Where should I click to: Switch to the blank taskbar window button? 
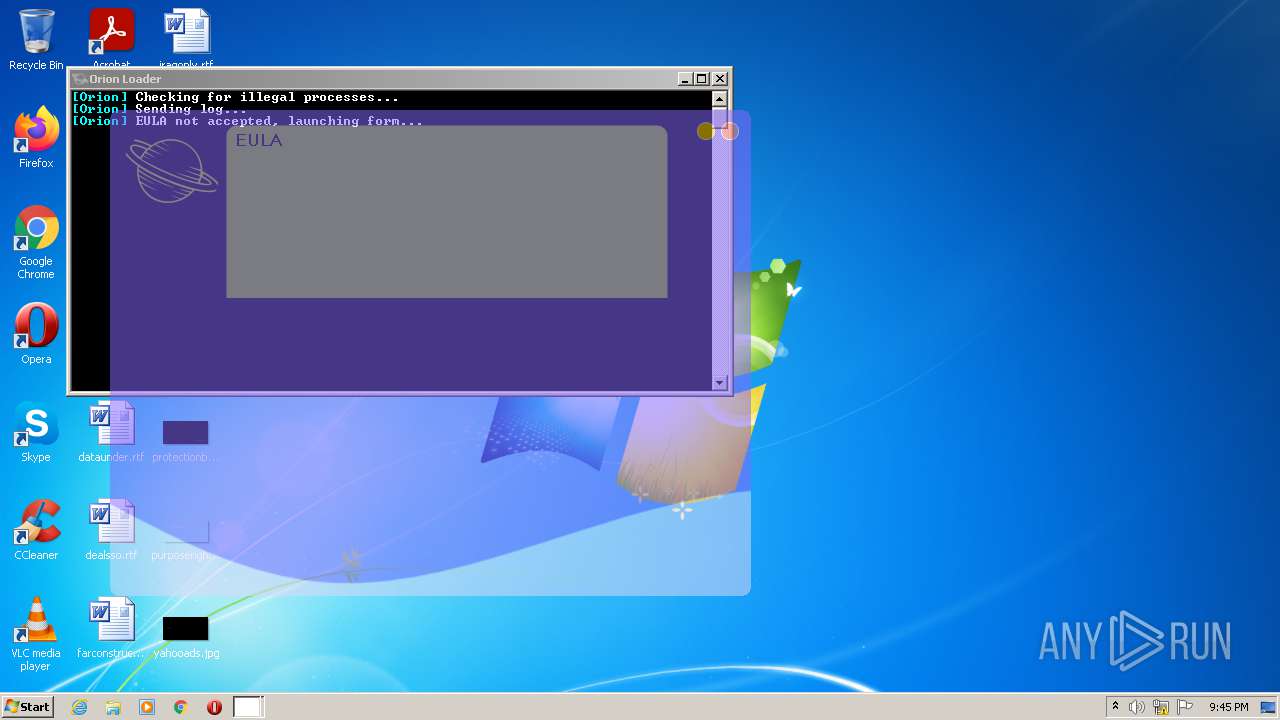click(248, 707)
